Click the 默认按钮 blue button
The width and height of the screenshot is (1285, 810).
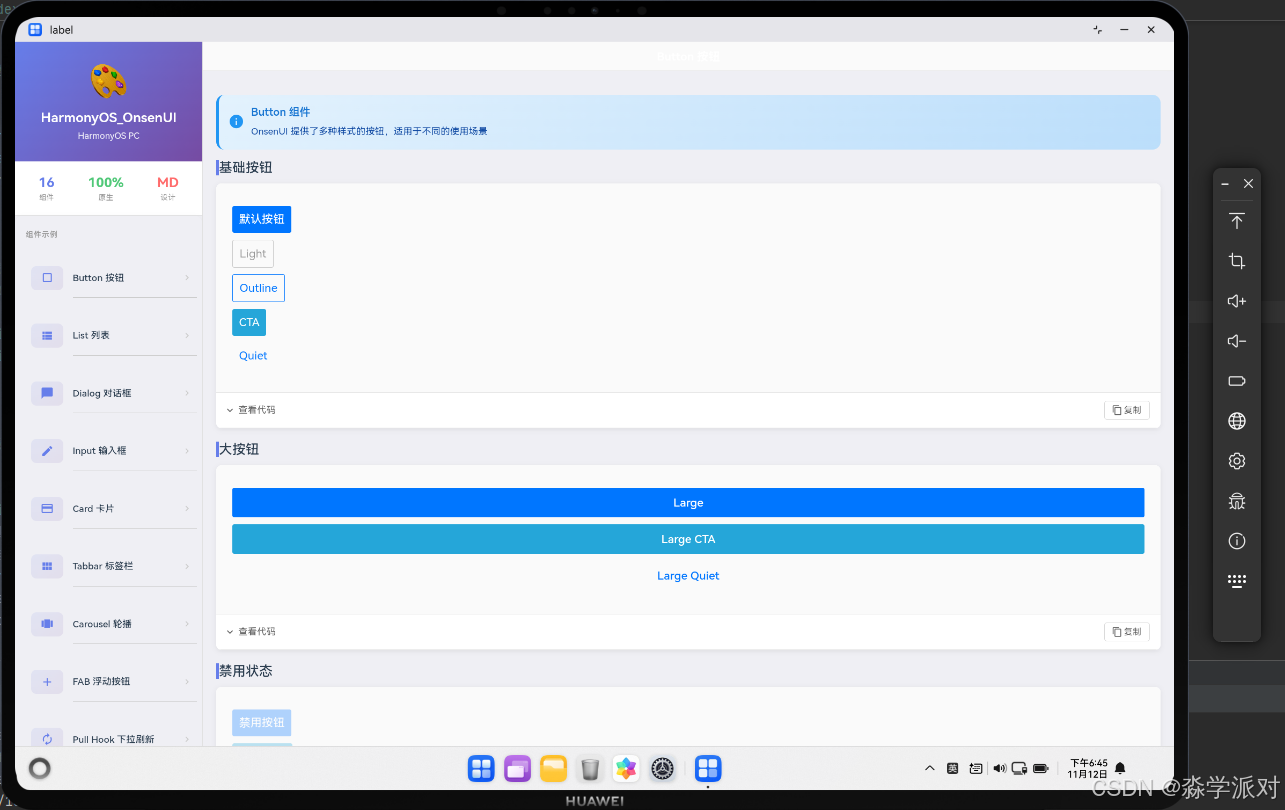point(261,219)
